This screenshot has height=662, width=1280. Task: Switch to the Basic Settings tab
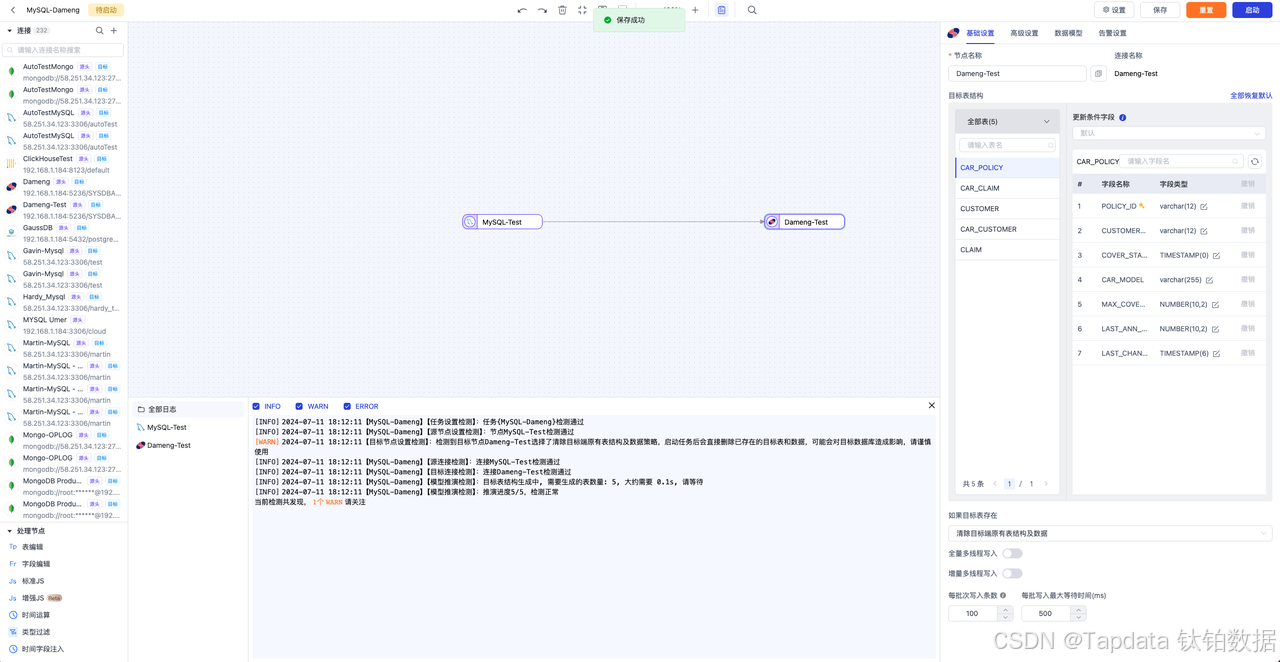click(980, 33)
